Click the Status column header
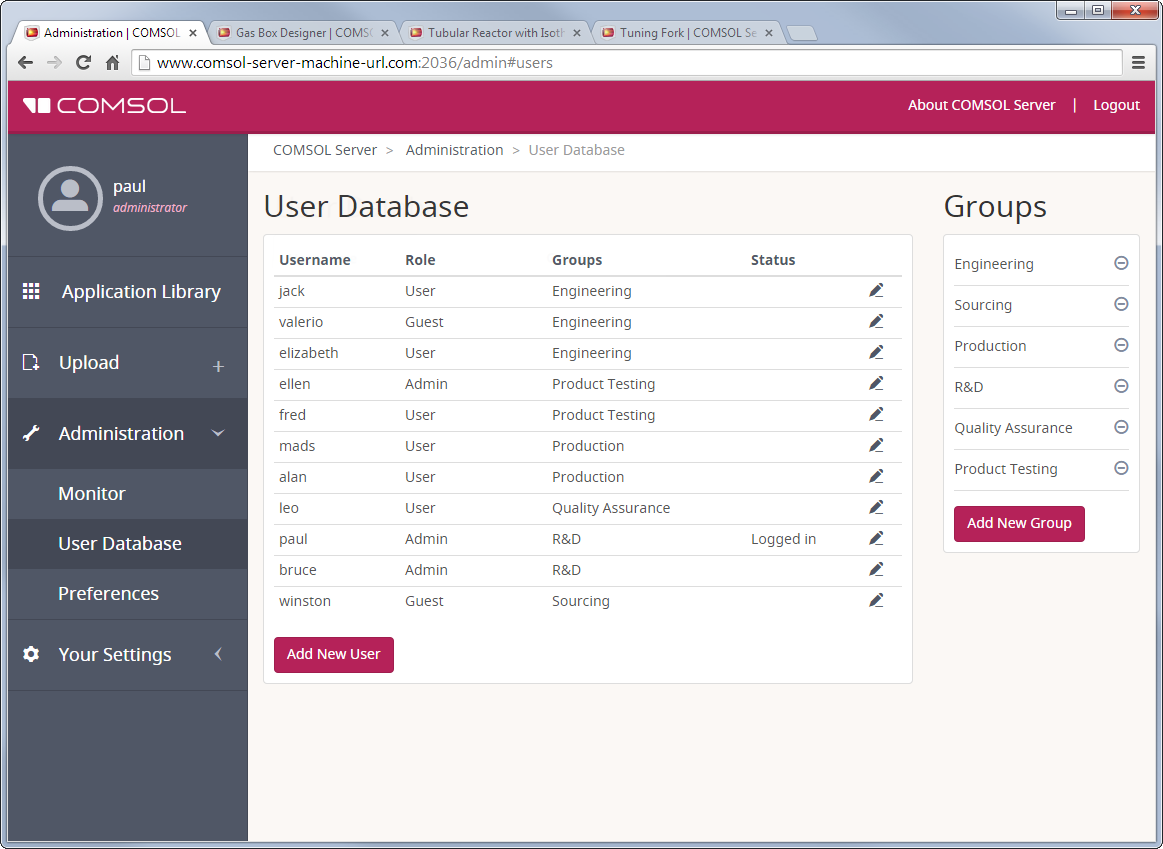This screenshot has height=849, width=1163. point(773,260)
